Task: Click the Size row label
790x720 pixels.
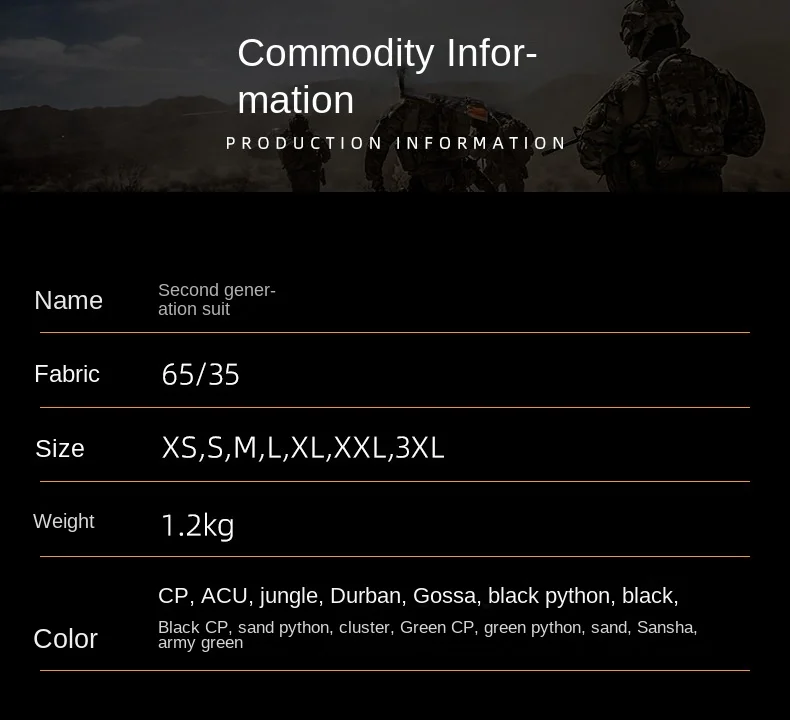Action: [x=60, y=449]
